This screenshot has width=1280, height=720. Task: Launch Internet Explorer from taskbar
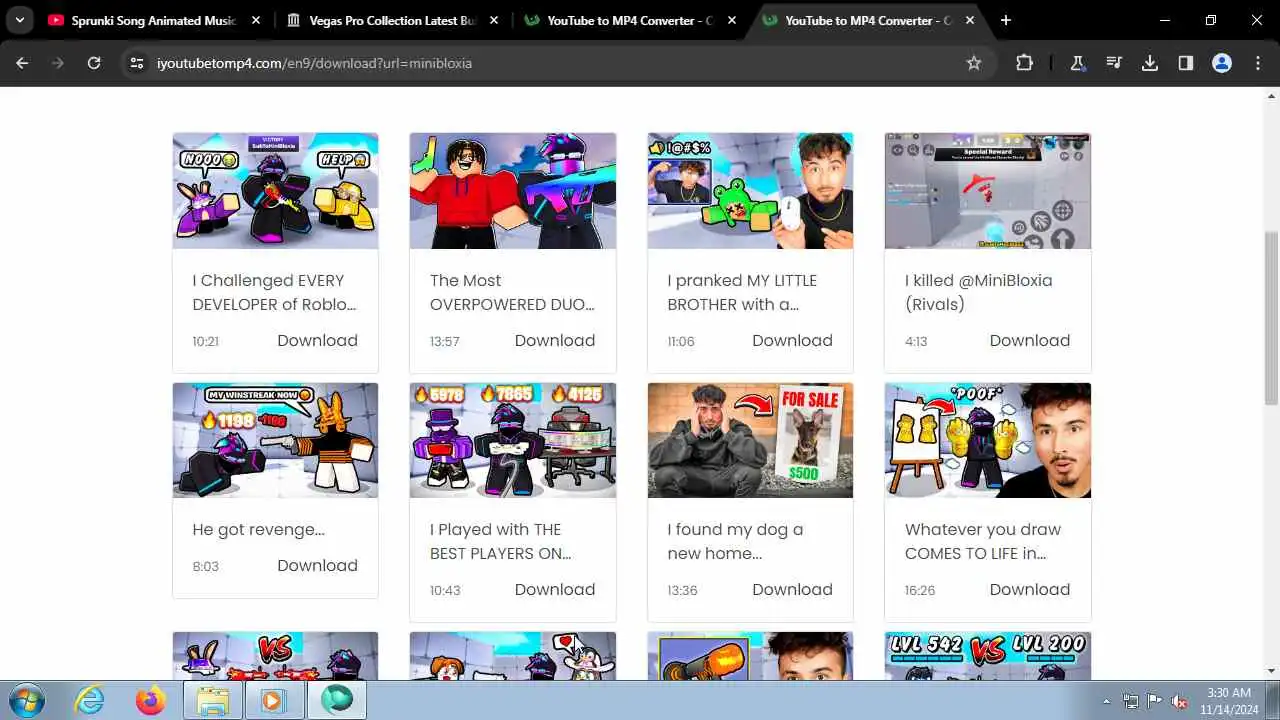click(x=90, y=700)
